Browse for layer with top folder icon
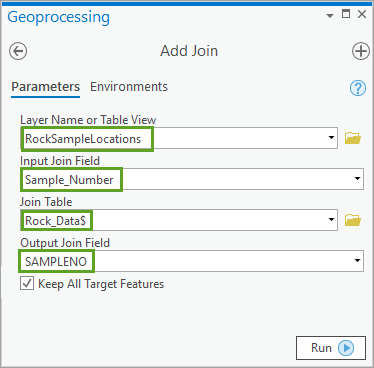Image resolution: width=374 pixels, height=368 pixels. pos(353,138)
